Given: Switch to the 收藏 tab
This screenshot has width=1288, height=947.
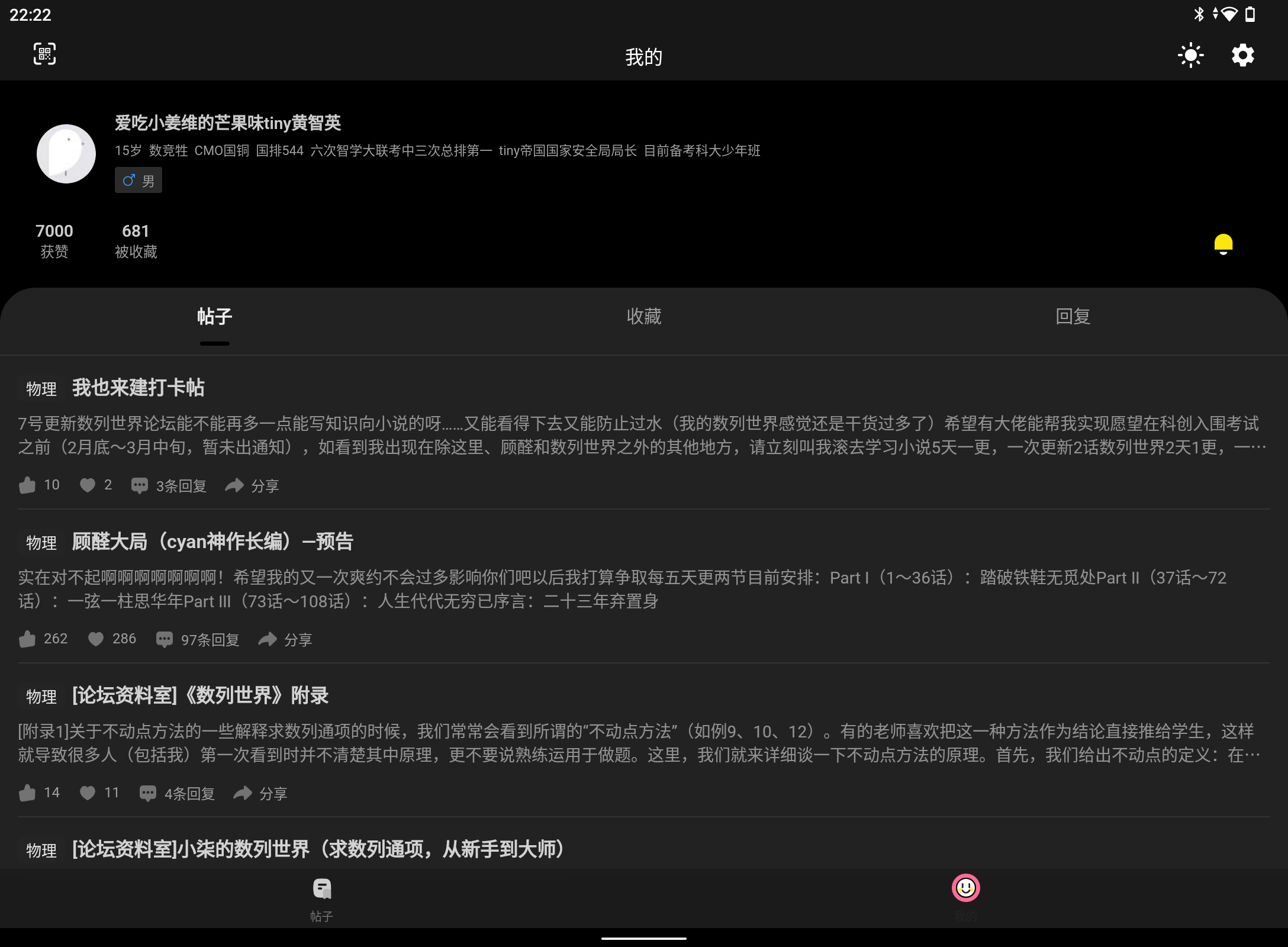Looking at the screenshot, I should (643, 317).
